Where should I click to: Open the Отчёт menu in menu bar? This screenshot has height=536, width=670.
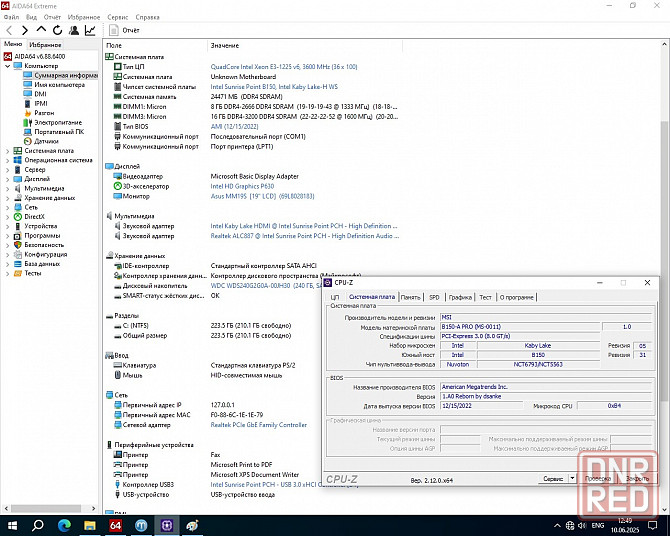(52, 17)
